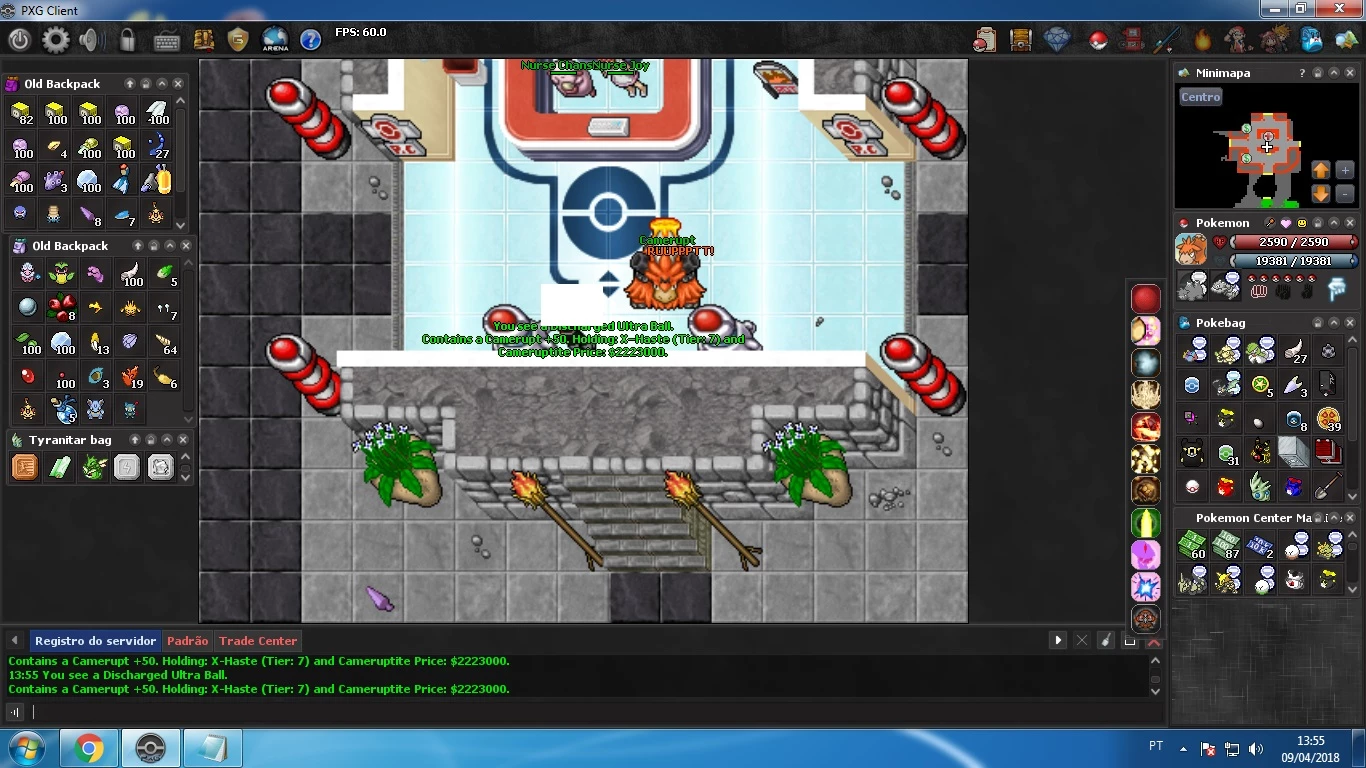Open the Arena globe icon

click(x=275, y=40)
